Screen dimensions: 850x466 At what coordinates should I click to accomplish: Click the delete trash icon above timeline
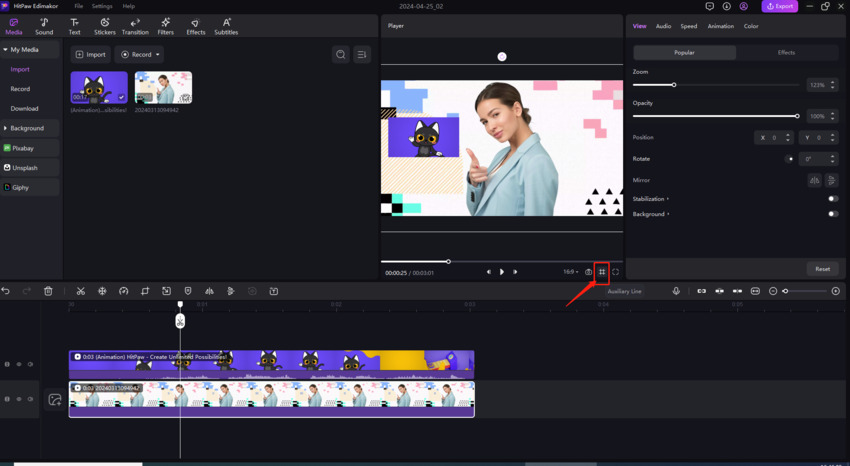[x=48, y=291]
